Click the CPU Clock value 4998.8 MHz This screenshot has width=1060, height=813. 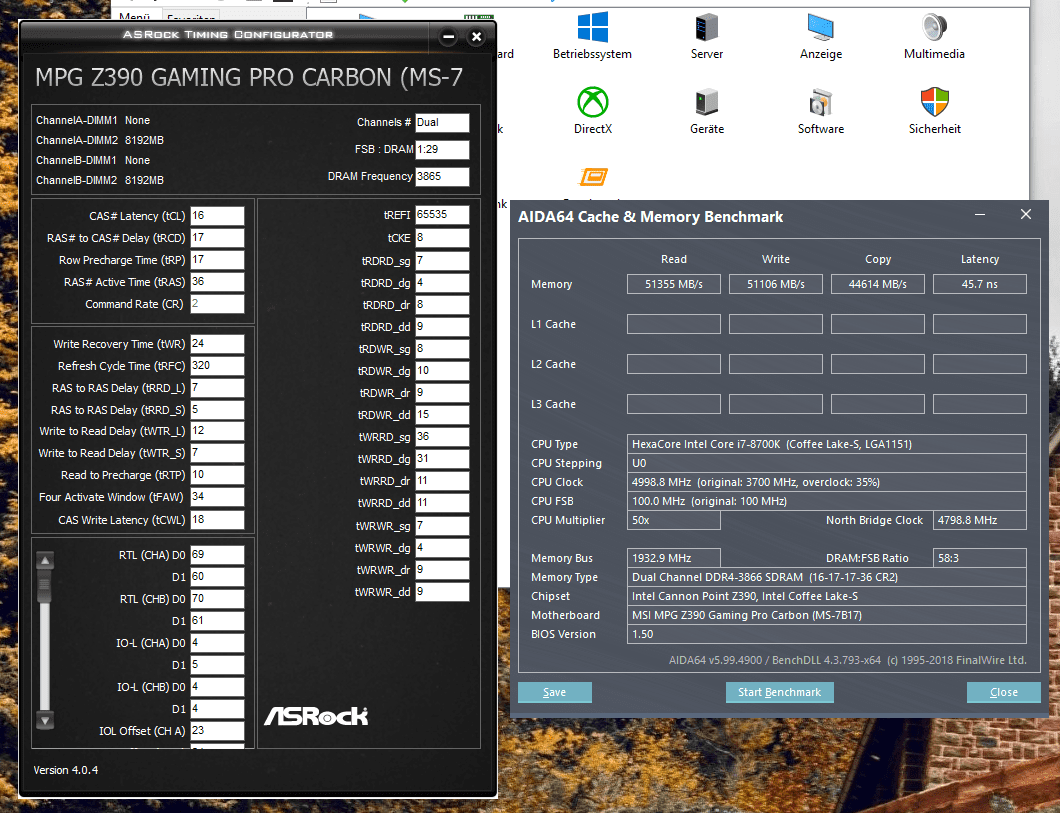(827, 482)
